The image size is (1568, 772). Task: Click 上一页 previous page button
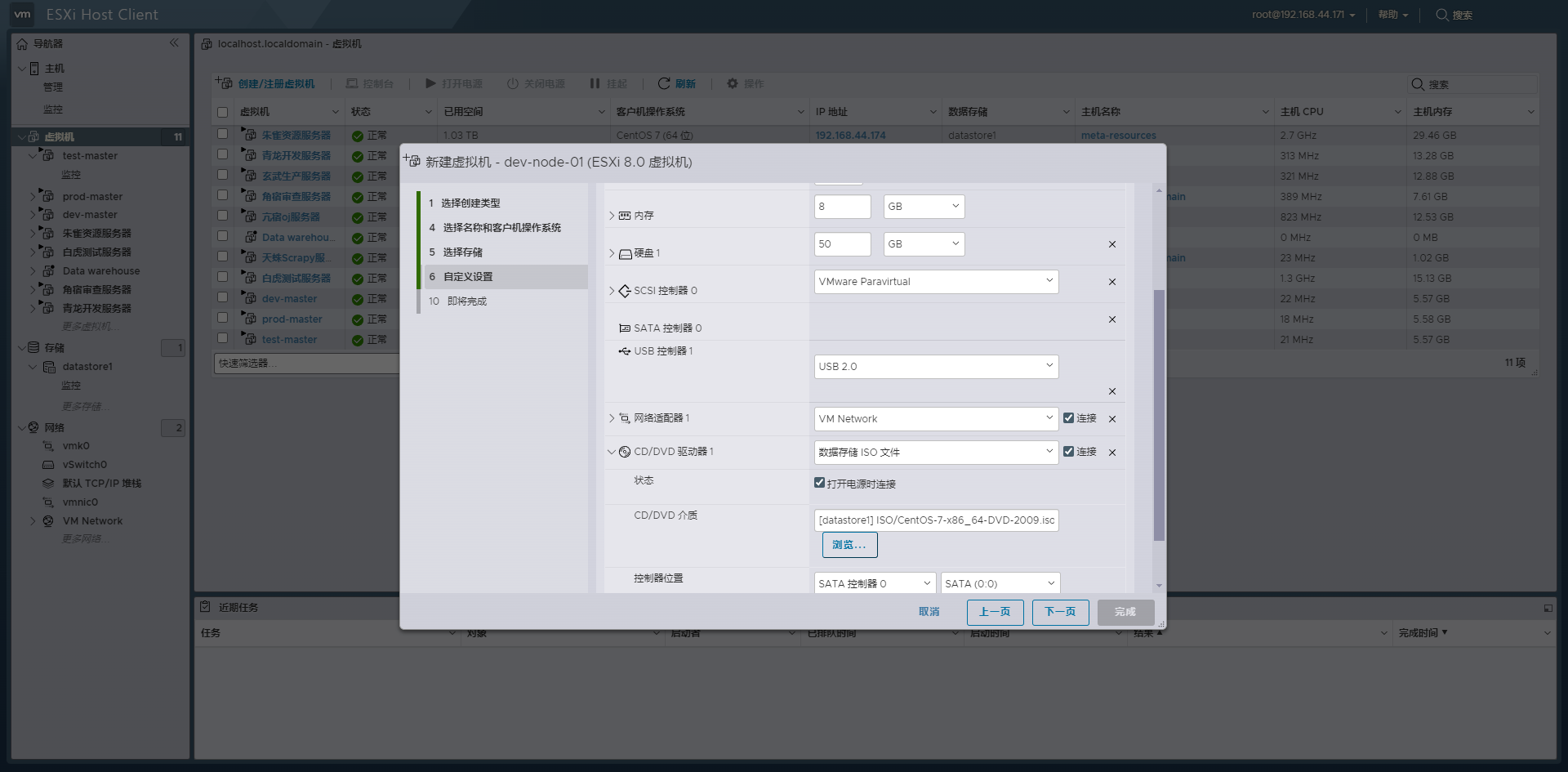pos(995,612)
